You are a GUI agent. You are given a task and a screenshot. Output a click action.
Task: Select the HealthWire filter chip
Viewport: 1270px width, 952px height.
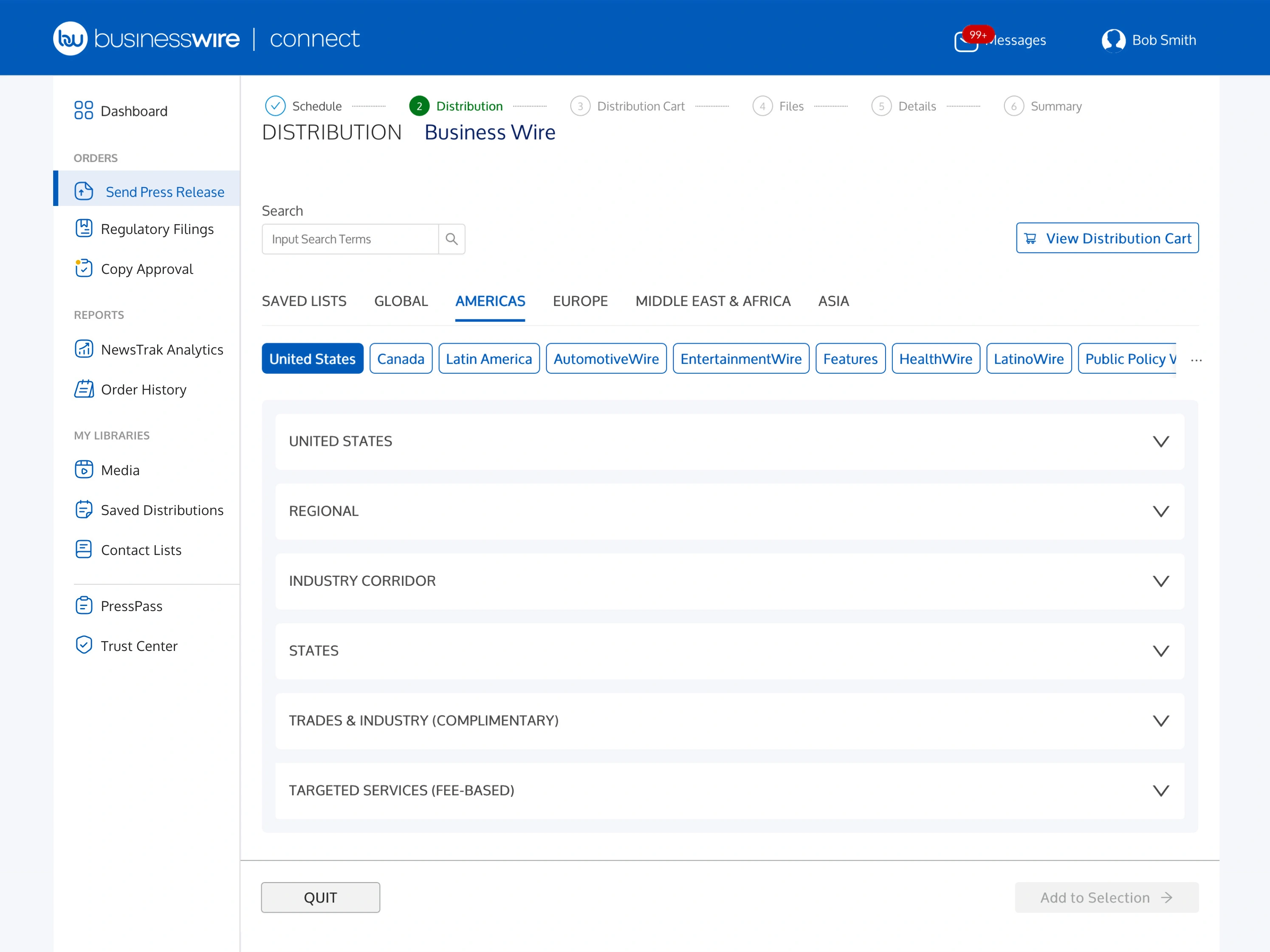[x=936, y=359]
